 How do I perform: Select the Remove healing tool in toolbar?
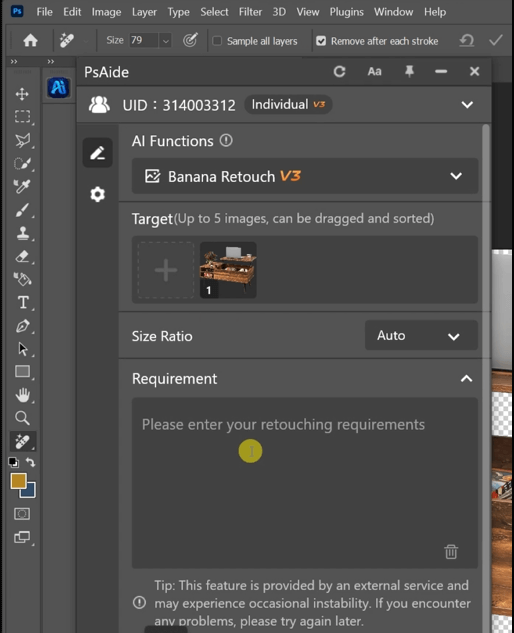tap(22, 441)
